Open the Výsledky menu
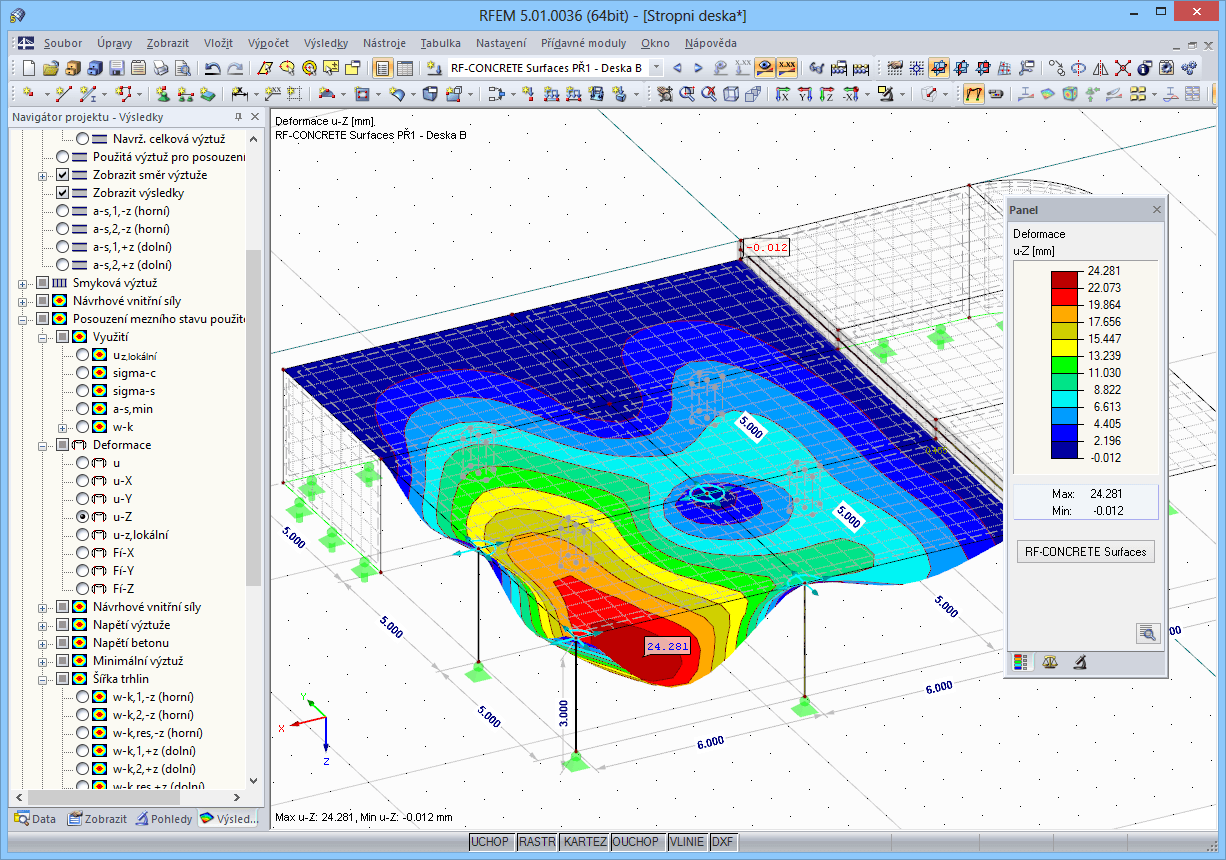This screenshot has width=1226, height=860. [x=327, y=43]
